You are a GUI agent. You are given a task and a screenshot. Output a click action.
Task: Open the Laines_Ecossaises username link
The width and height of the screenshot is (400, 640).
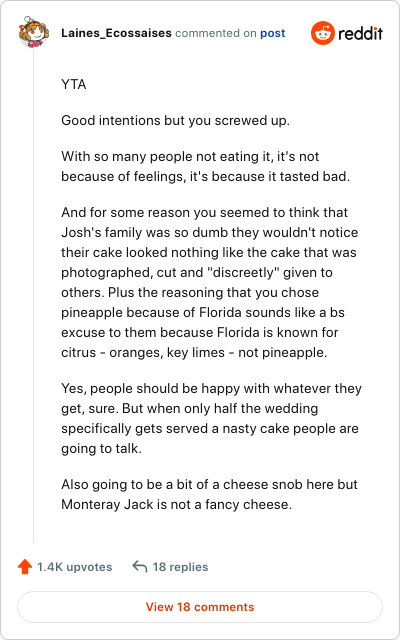pos(116,33)
